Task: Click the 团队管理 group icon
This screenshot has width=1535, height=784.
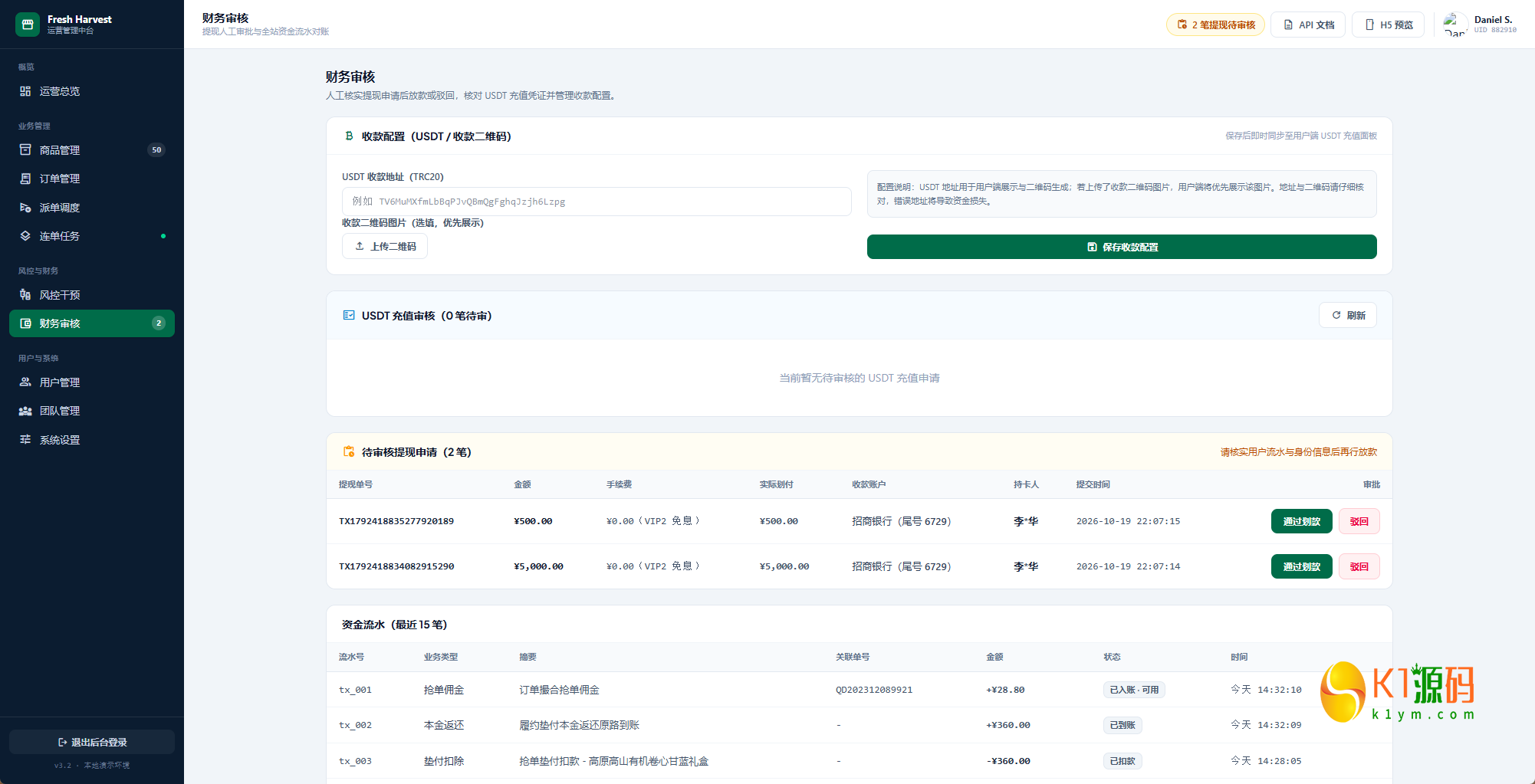Action: [x=25, y=411]
